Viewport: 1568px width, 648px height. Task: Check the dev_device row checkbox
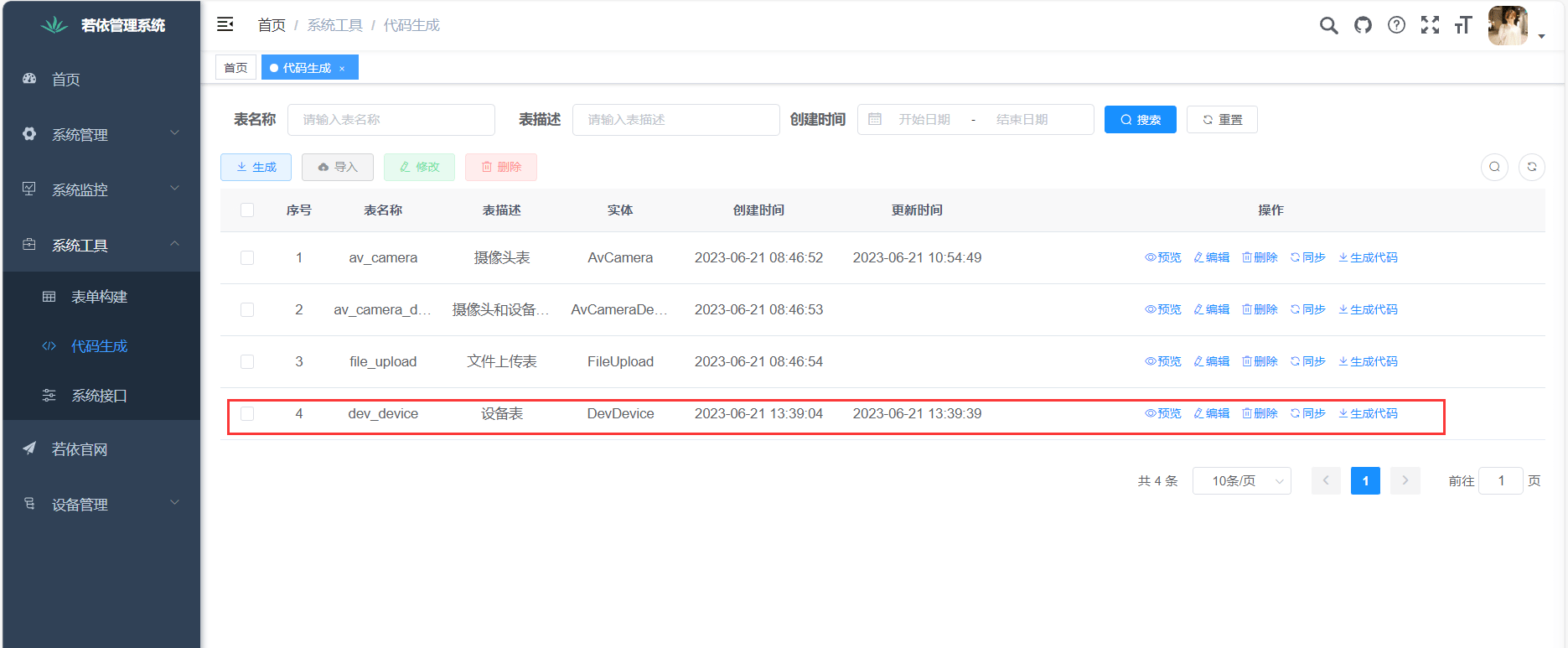tap(247, 413)
